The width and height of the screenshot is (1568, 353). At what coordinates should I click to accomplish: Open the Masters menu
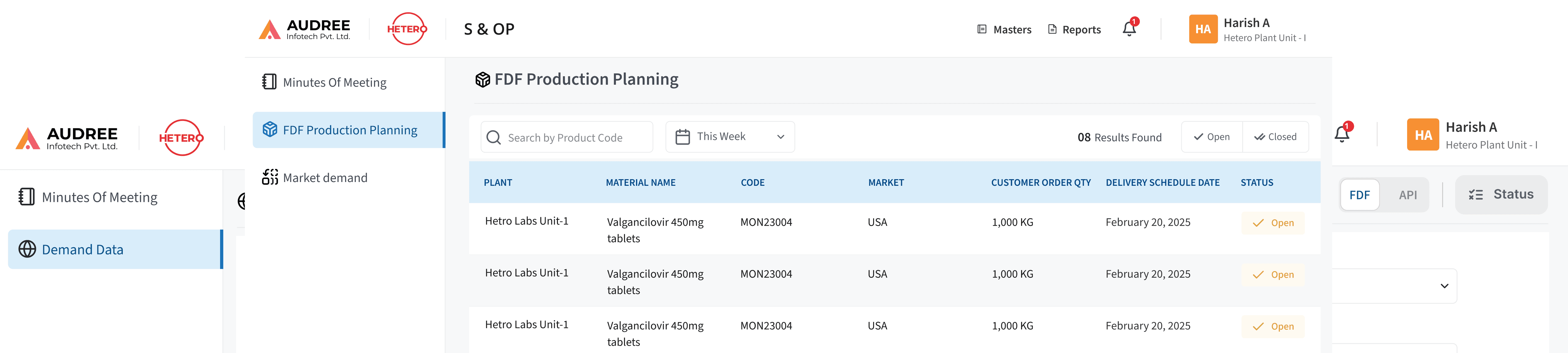pos(1004,29)
